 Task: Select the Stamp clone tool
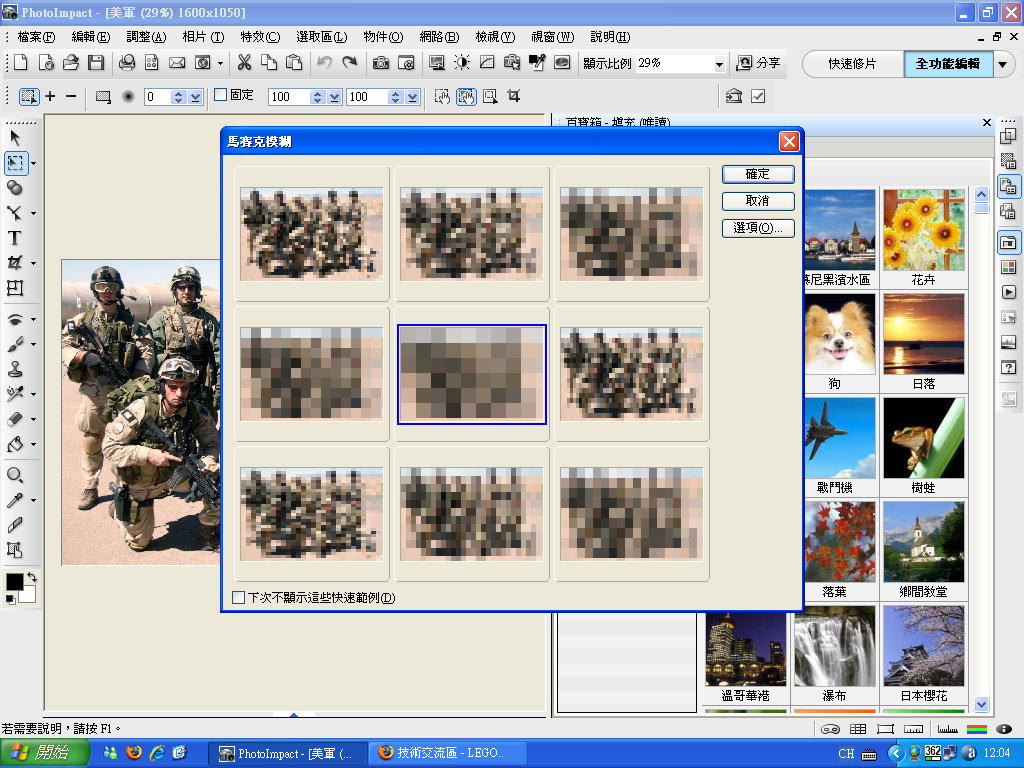[15, 369]
